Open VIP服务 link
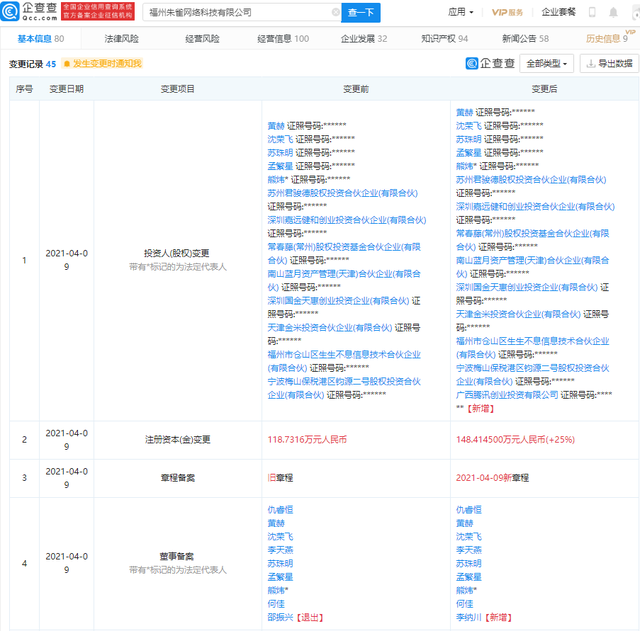The image size is (640, 631). coord(507,12)
